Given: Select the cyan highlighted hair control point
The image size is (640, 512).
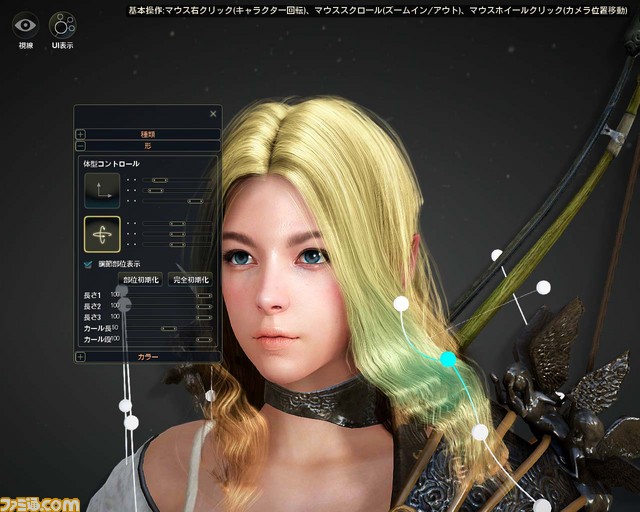Looking at the screenshot, I should [448, 359].
